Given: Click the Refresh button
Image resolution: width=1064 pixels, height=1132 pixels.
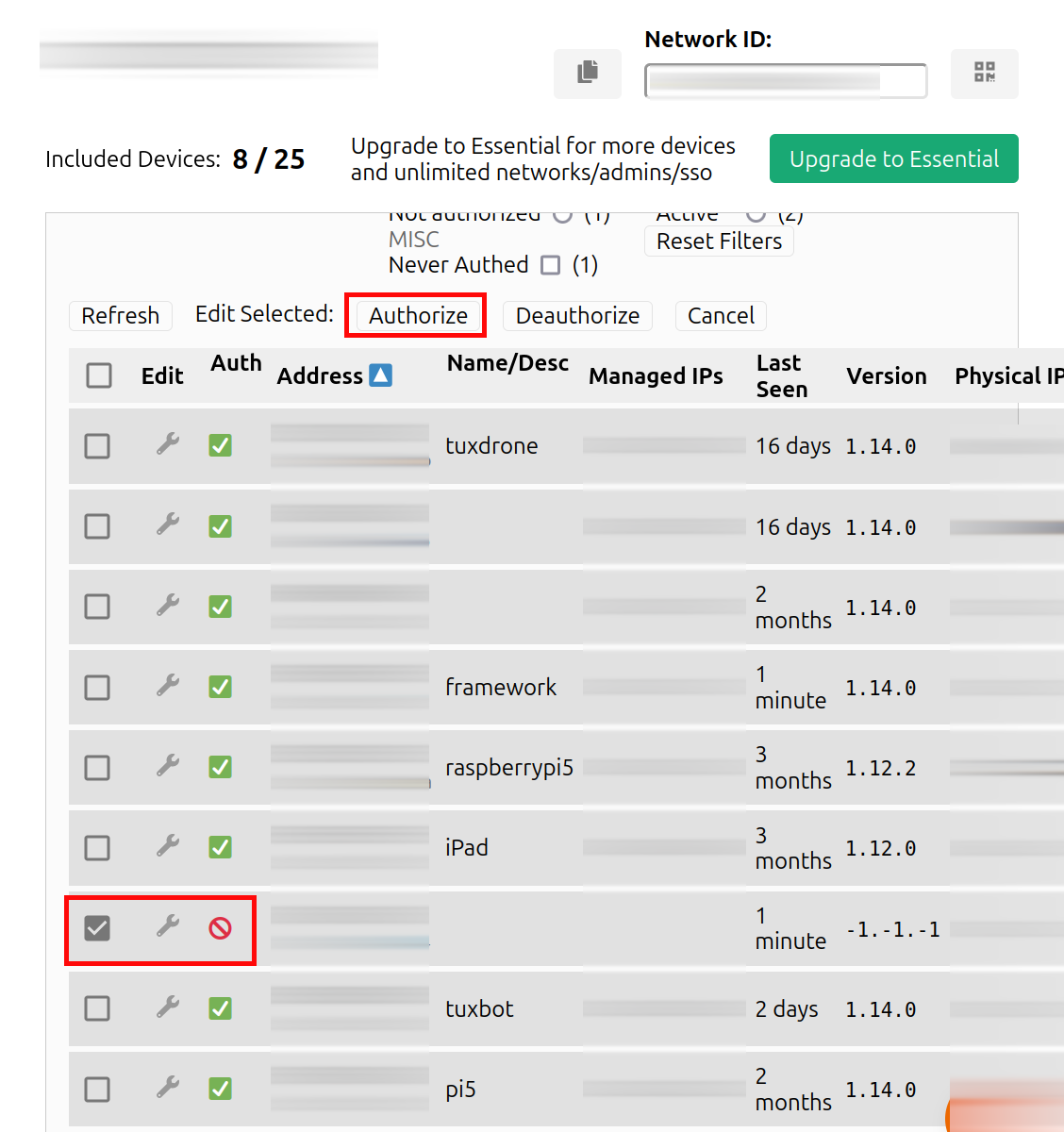Looking at the screenshot, I should 121,315.
